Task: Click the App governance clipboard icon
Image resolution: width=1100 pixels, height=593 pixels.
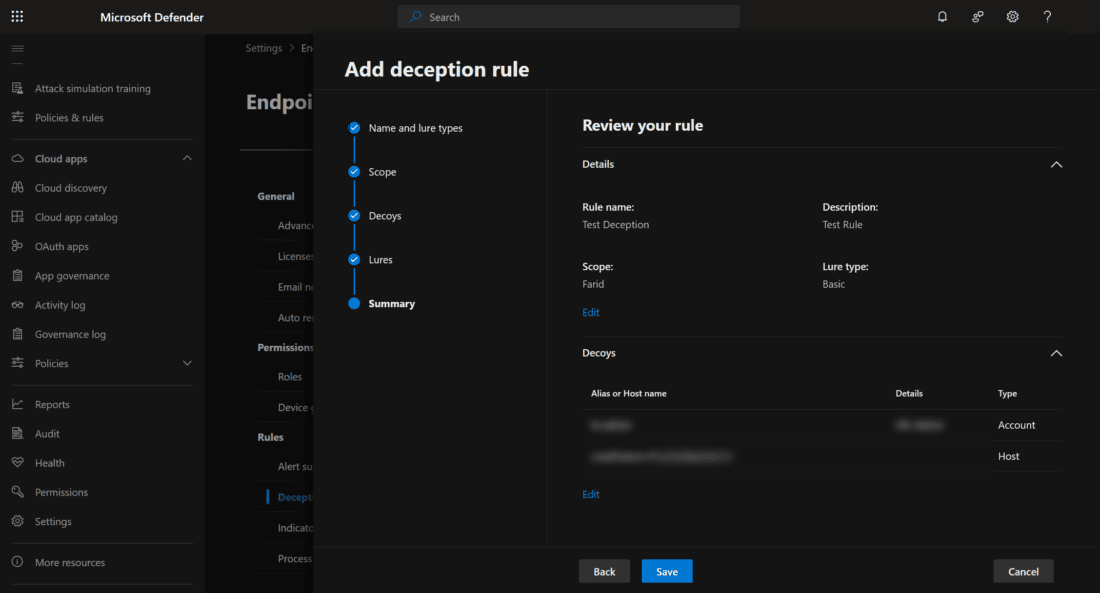Action: (x=18, y=276)
